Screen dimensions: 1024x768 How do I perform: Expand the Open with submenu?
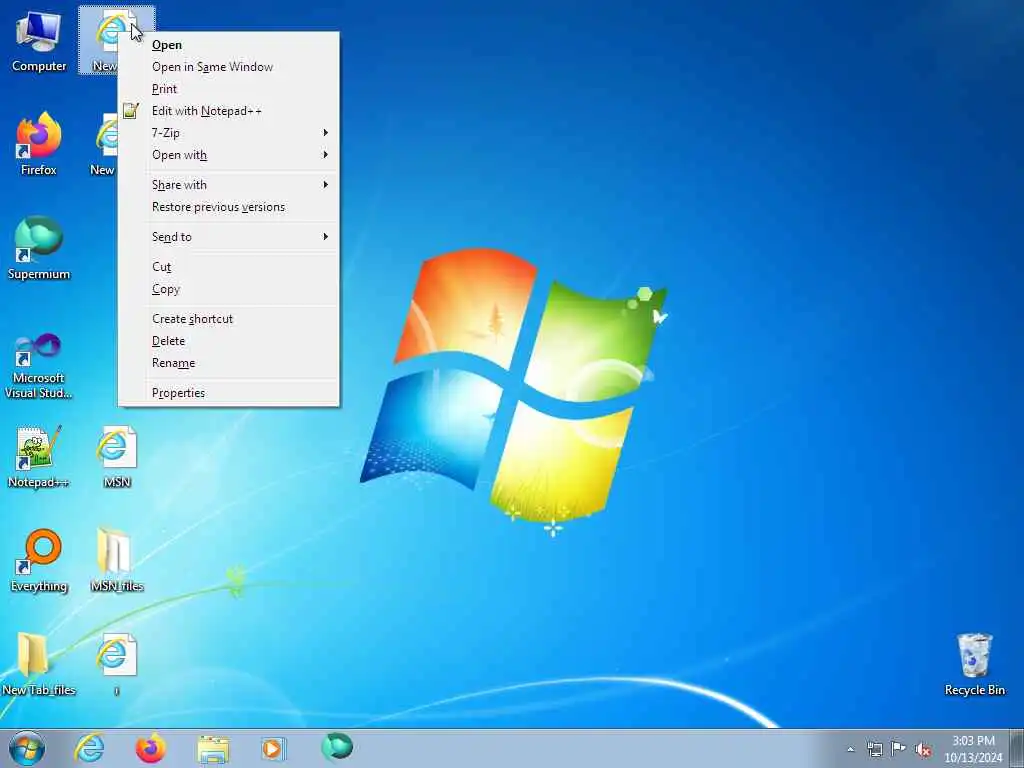coord(229,155)
